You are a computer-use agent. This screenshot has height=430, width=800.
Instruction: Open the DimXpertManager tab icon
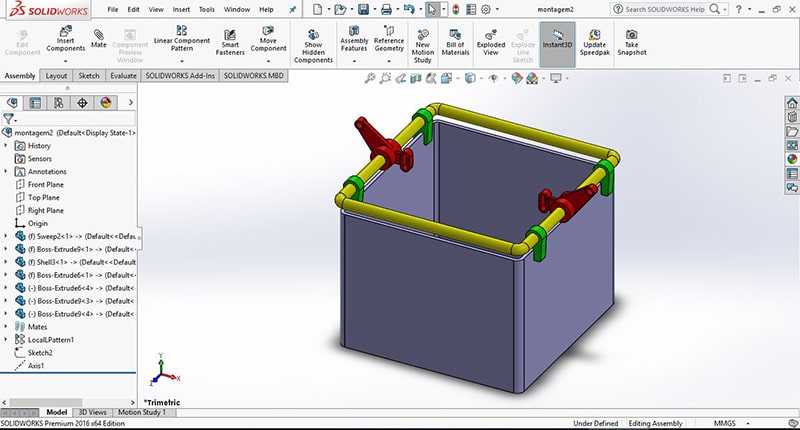coord(82,103)
